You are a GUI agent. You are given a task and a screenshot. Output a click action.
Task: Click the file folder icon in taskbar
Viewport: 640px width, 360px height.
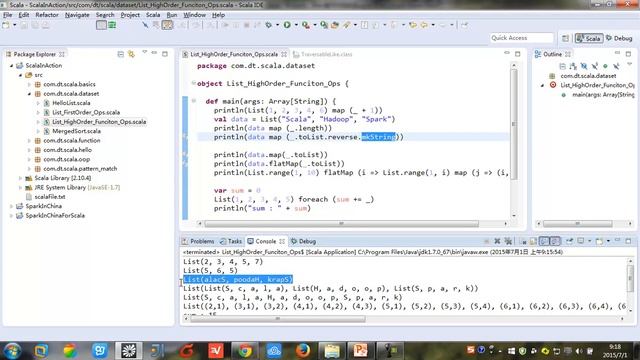[331, 351]
